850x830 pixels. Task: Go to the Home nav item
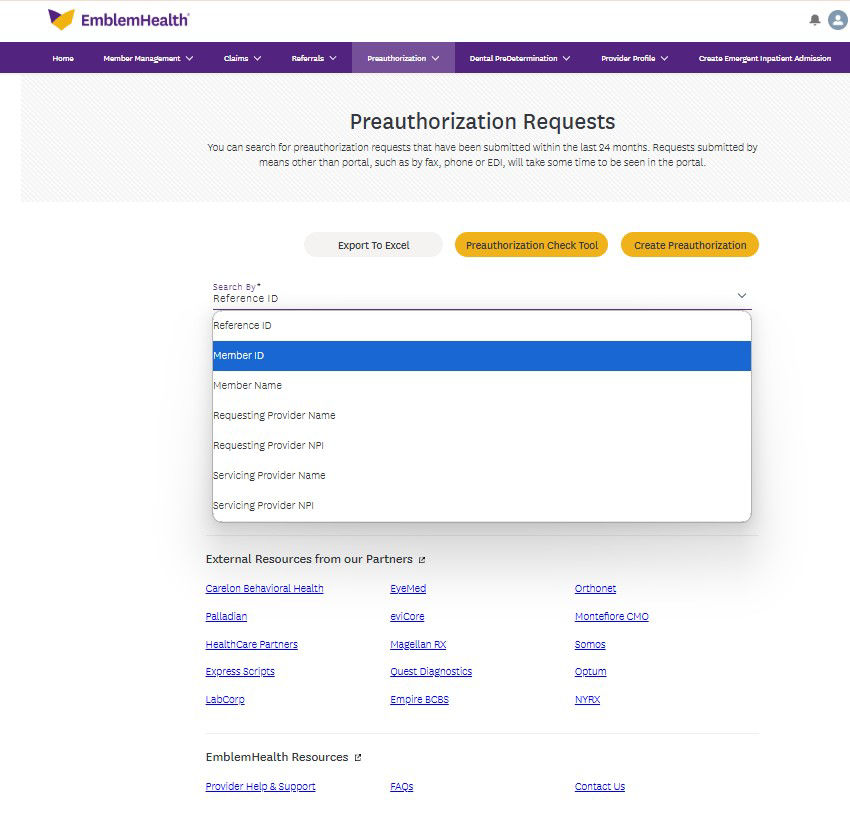click(x=63, y=58)
